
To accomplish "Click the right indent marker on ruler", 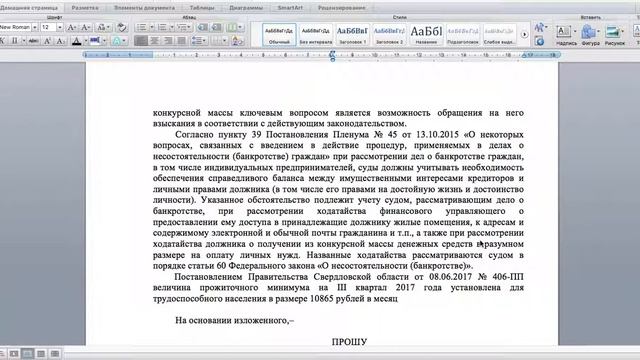I will 524,55.
